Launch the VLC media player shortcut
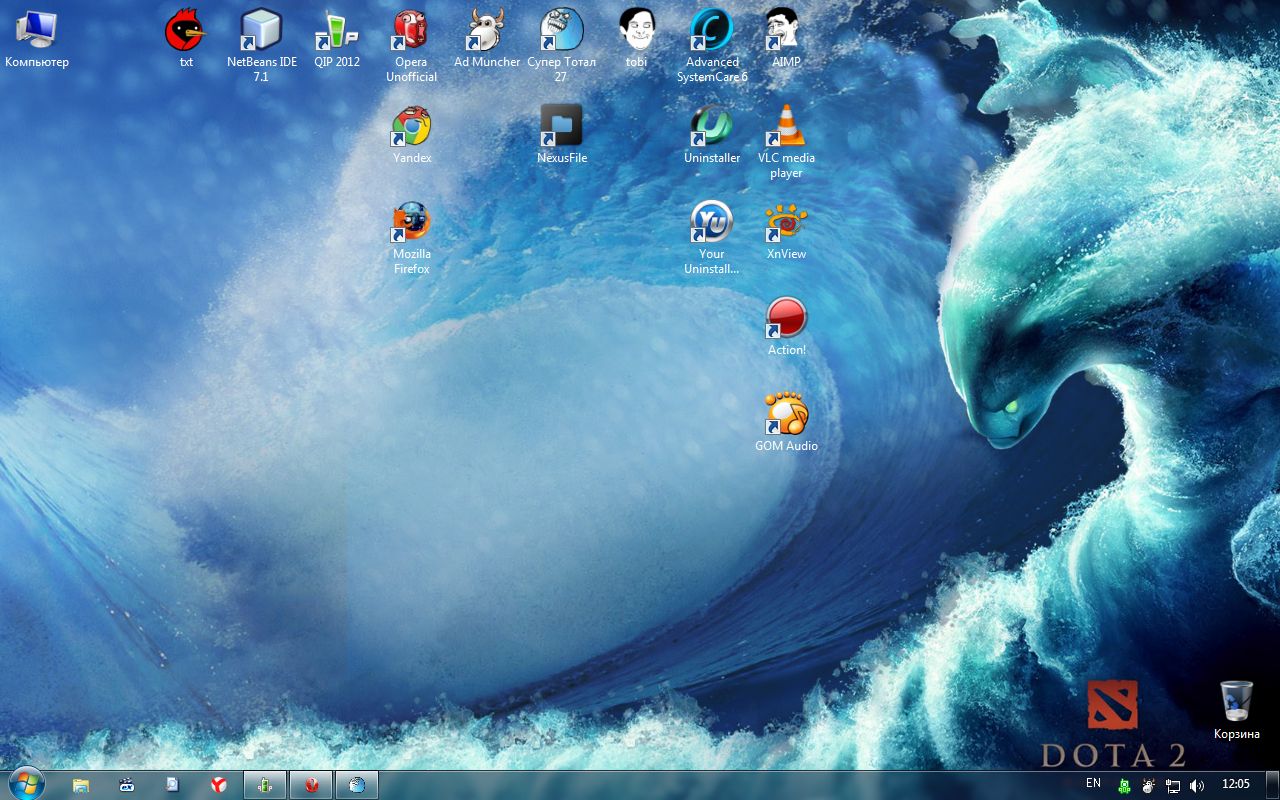 click(786, 127)
